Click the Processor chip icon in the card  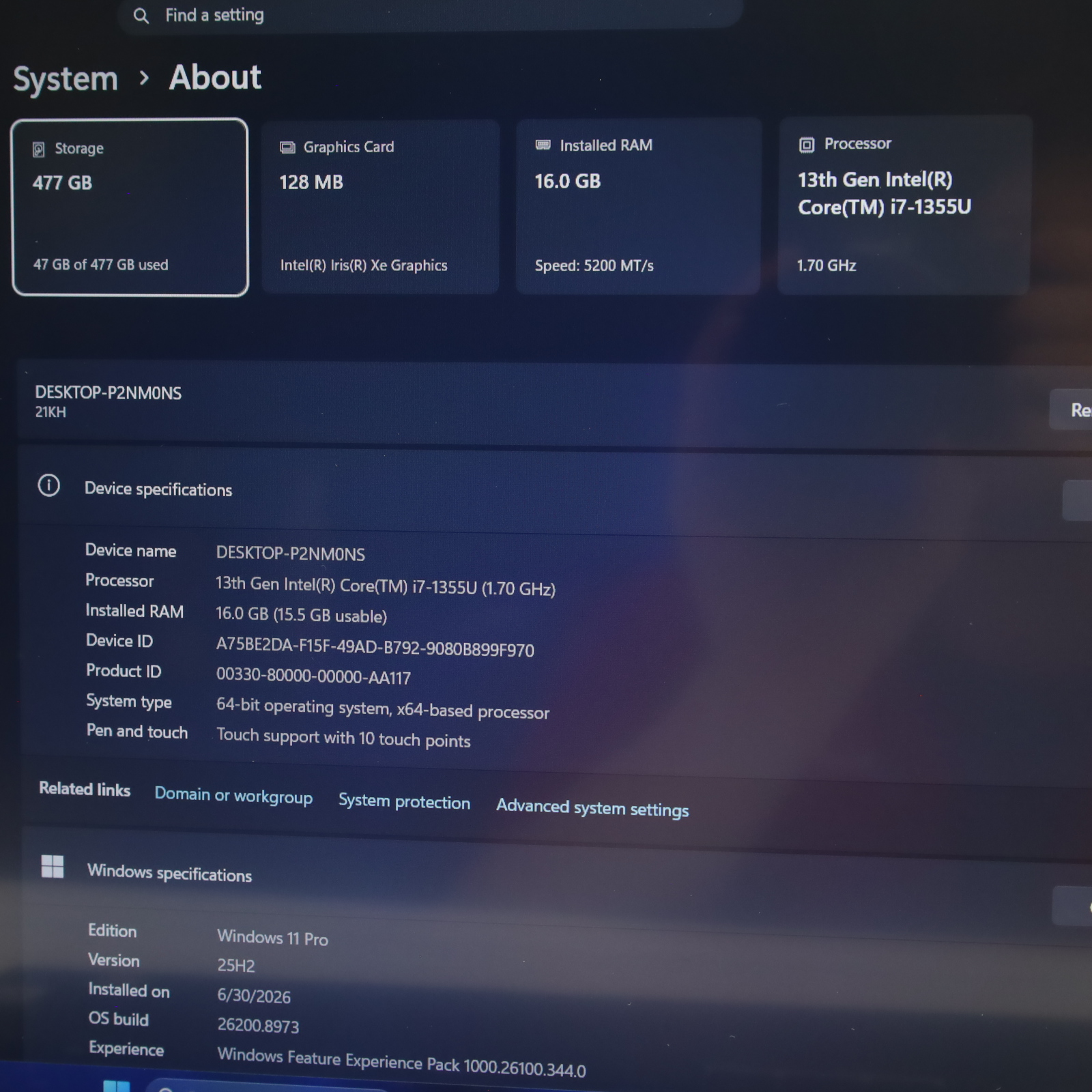click(x=807, y=145)
